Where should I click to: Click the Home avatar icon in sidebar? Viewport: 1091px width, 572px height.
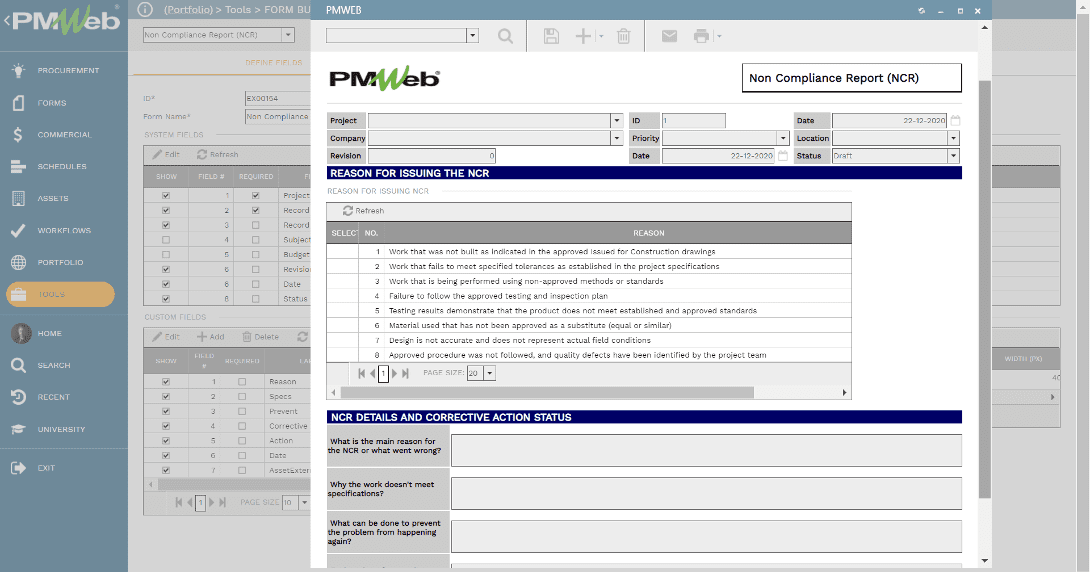[x=21, y=333]
